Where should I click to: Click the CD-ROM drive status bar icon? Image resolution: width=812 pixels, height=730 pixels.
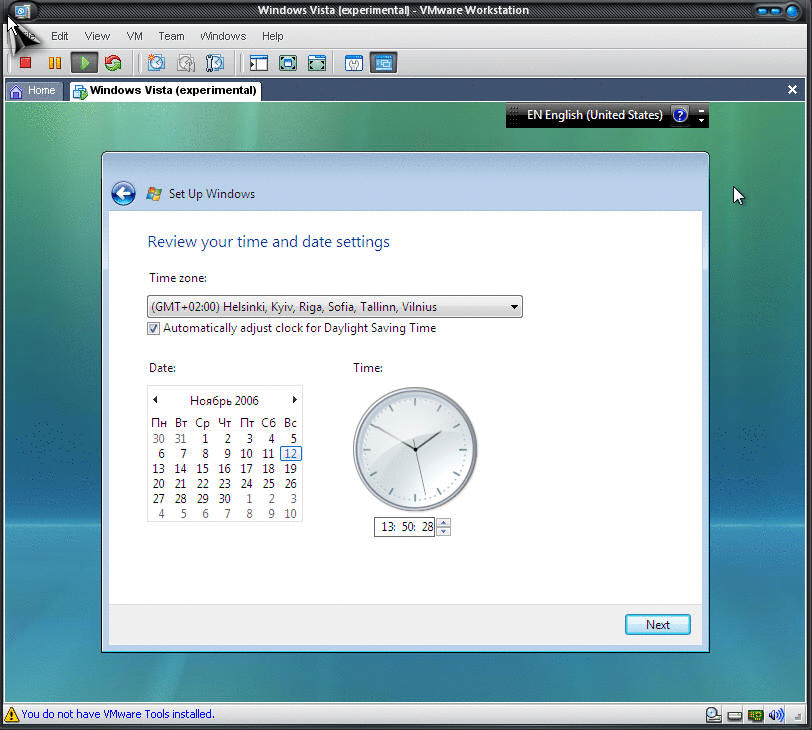714,715
